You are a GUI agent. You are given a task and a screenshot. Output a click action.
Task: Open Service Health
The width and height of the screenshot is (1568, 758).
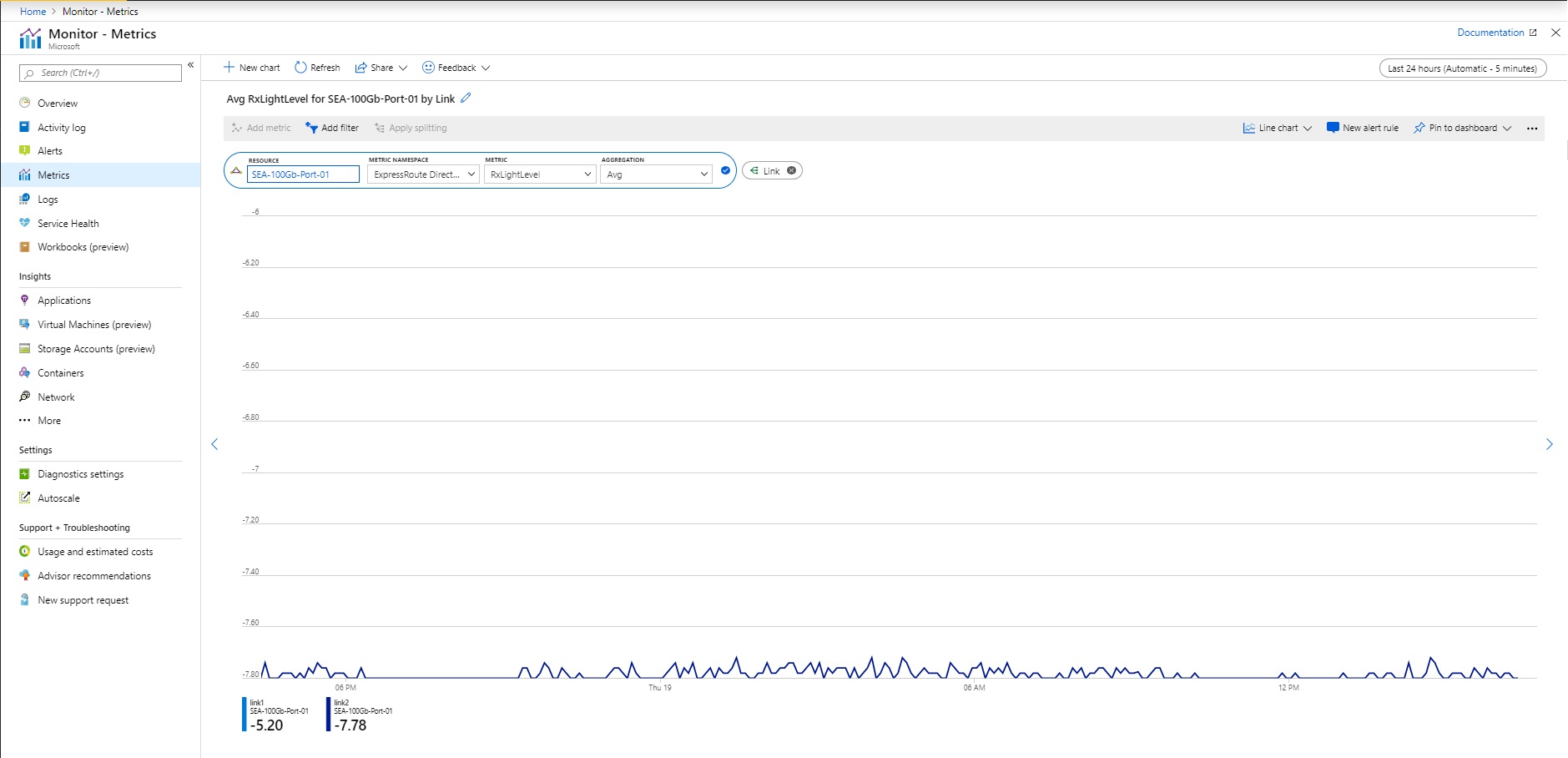coord(68,223)
